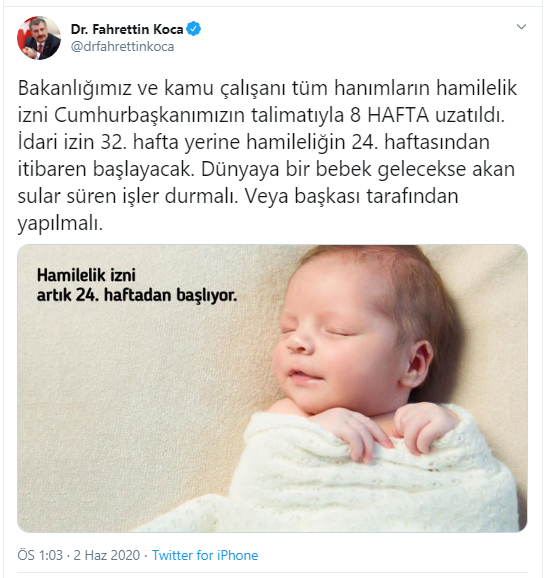Open the Twitter for iPhone source link

[x=205, y=555]
